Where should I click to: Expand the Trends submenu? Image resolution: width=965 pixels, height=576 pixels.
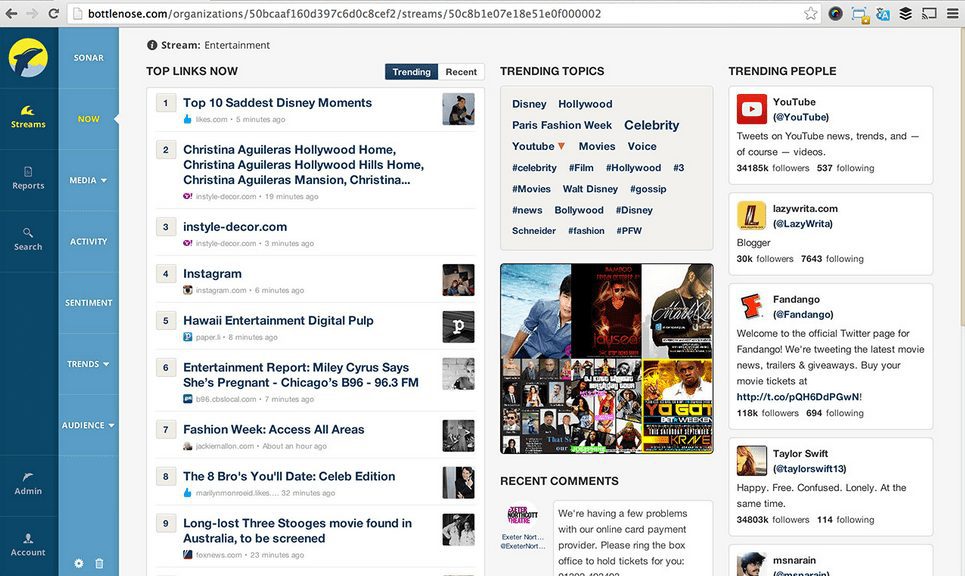tap(88, 364)
